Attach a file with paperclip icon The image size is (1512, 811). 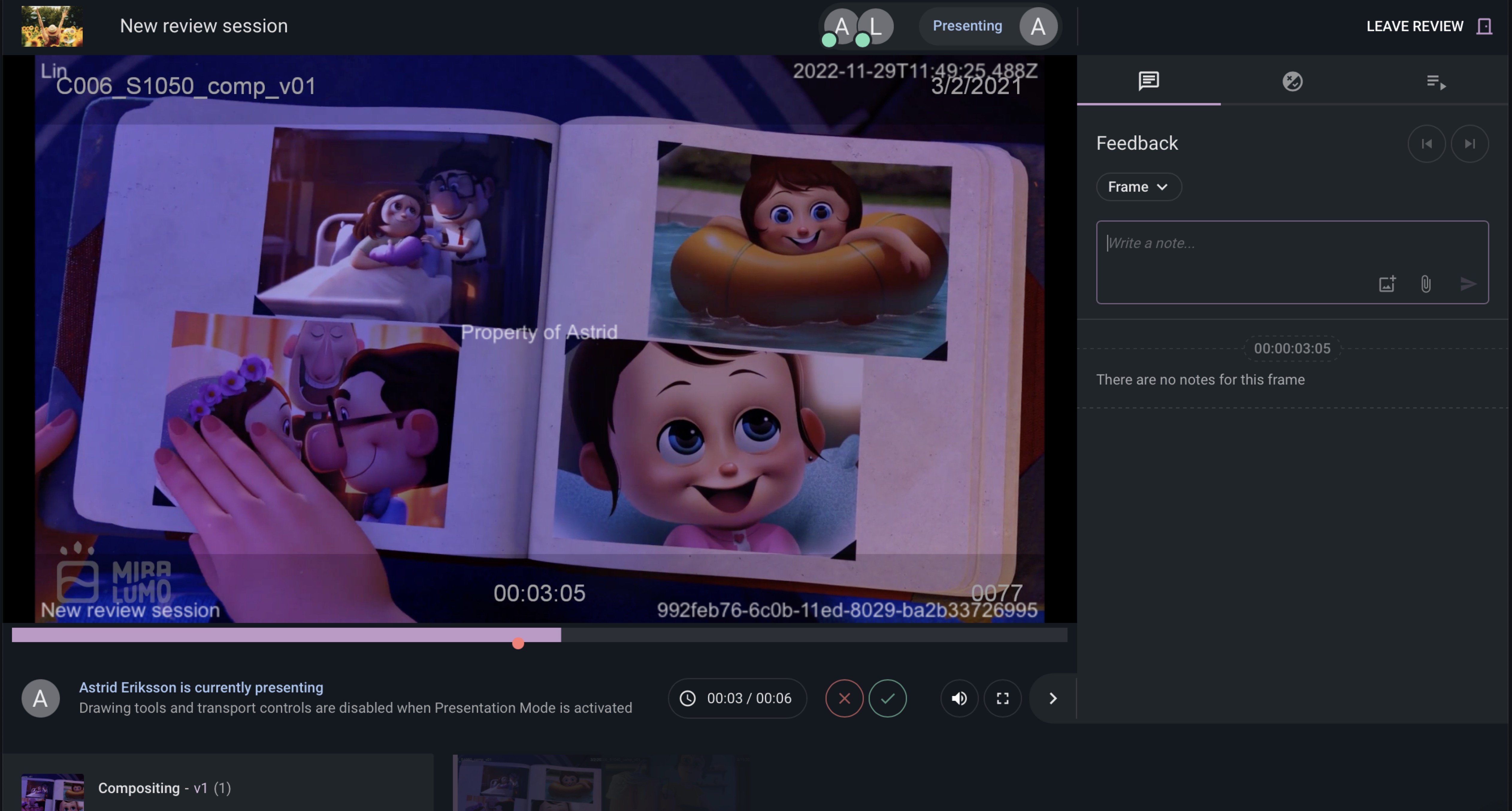(x=1425, y=284)
